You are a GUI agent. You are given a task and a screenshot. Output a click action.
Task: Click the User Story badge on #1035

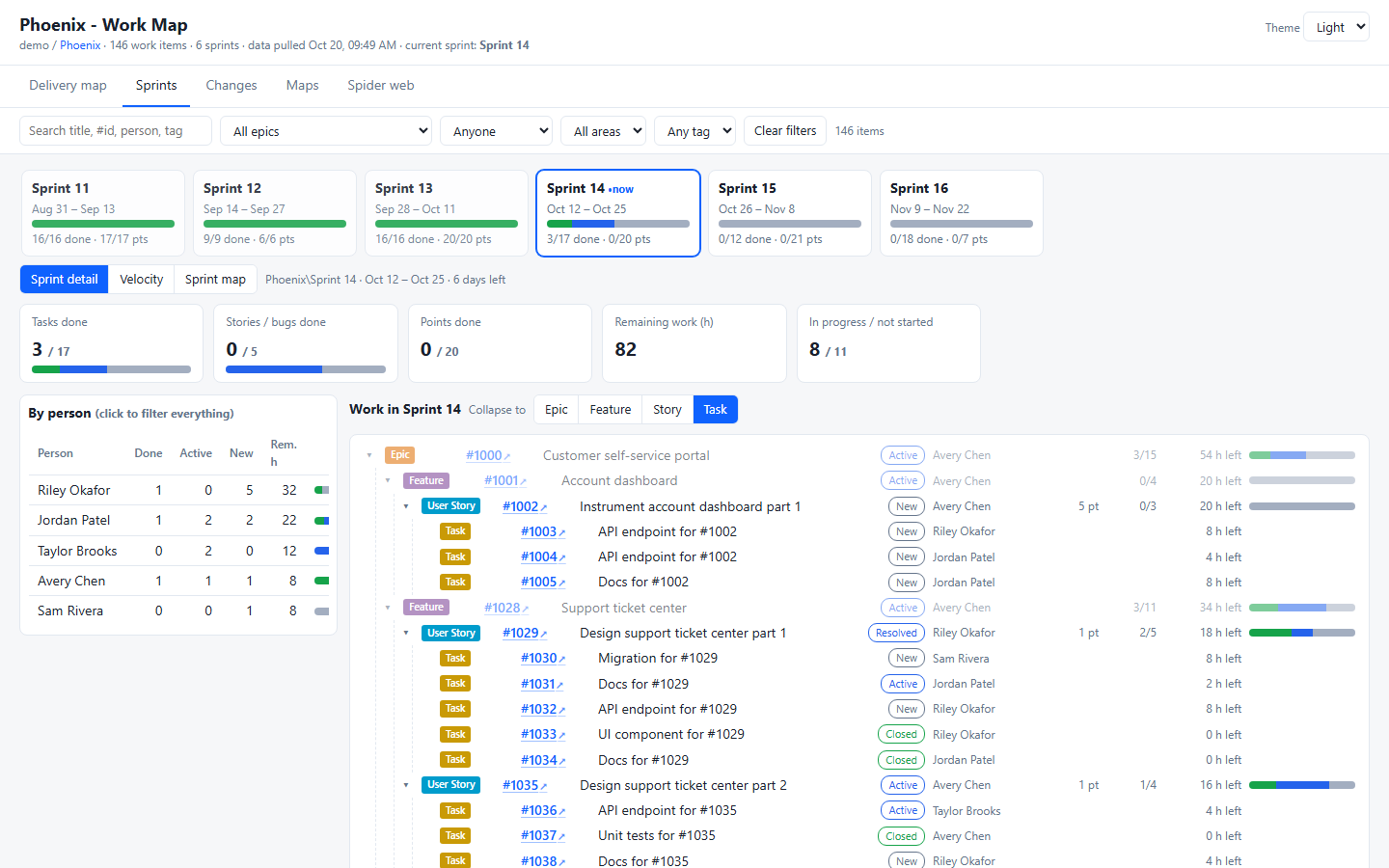[x=451, y=785]
